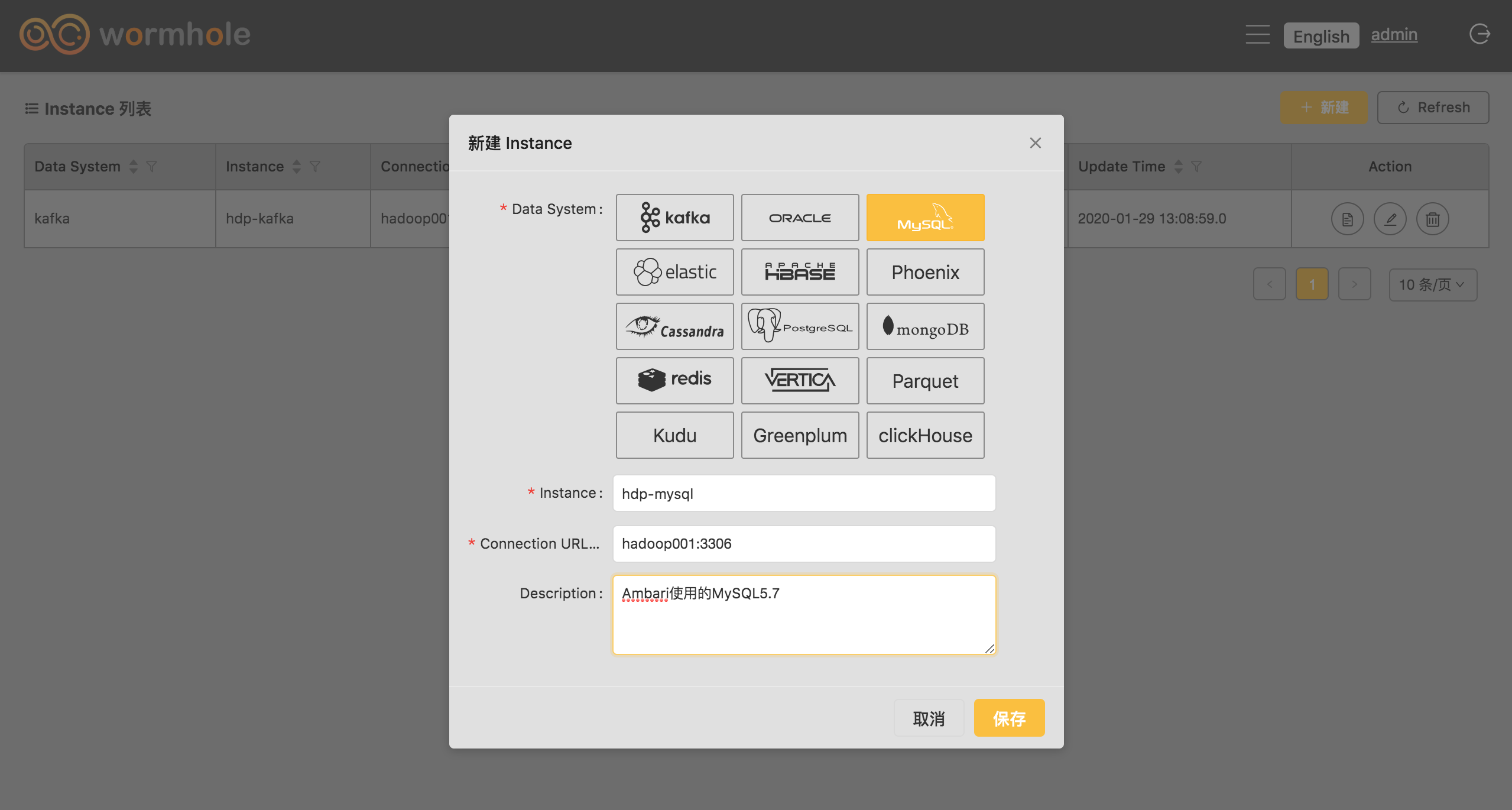1512x810 pixels.
Task: Choose PostgreSQL as the data system
Action: click(x=800, y=326)
